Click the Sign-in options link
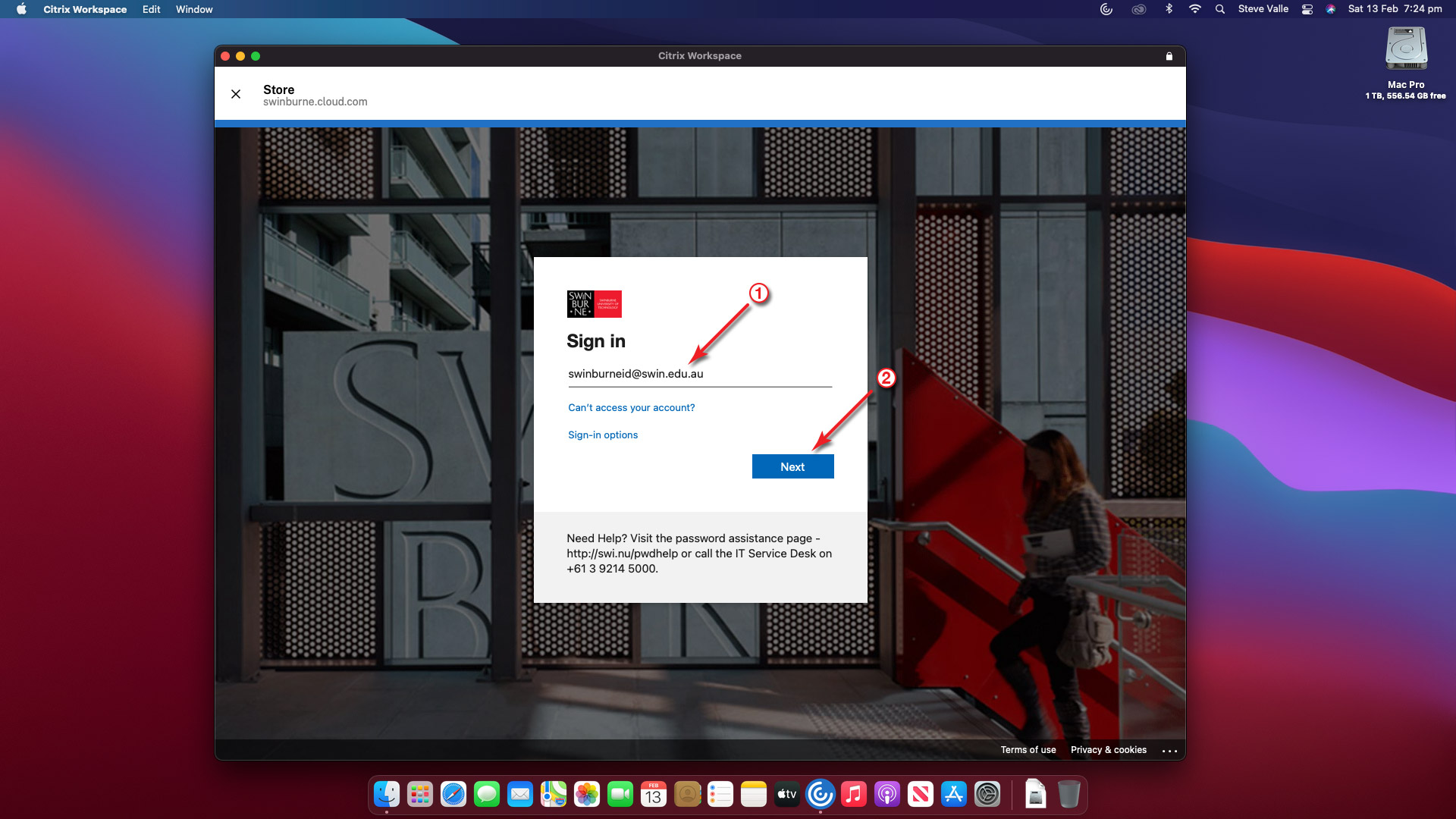The image size is (1456, 819). [x=602, y=435]
